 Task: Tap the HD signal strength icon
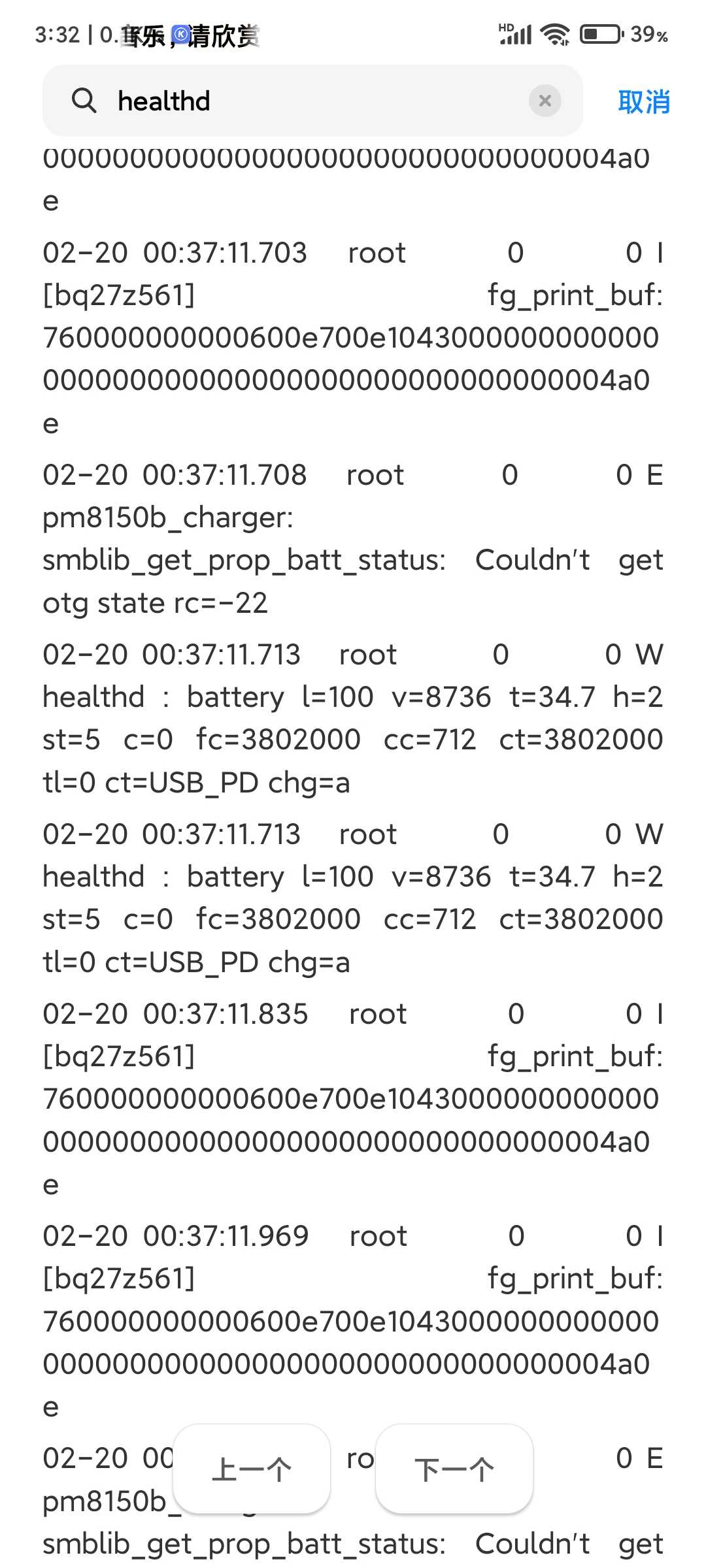(515, 34)
